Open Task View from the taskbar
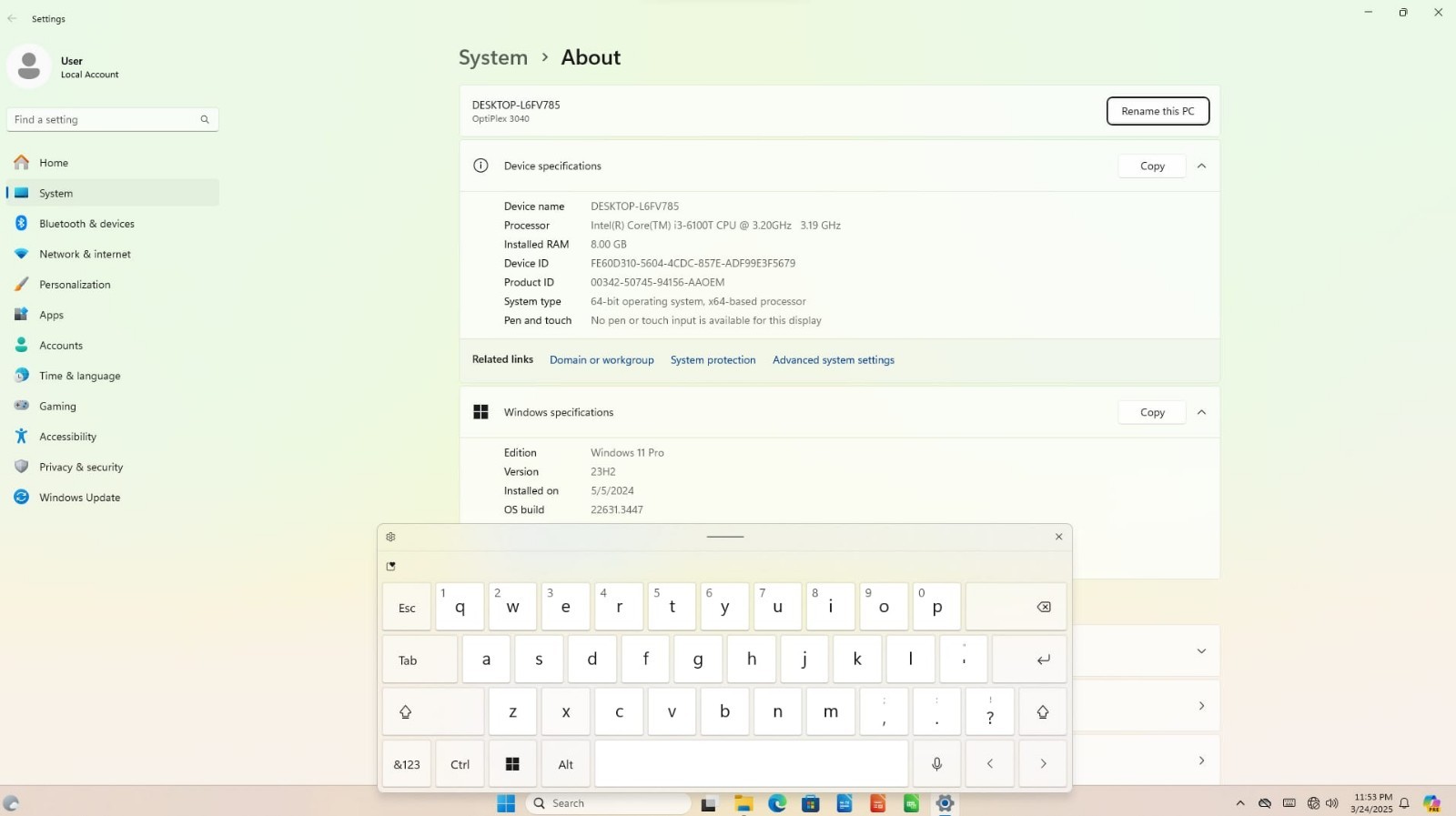This screenshot has height=816, width=1456. click(709, 803)
